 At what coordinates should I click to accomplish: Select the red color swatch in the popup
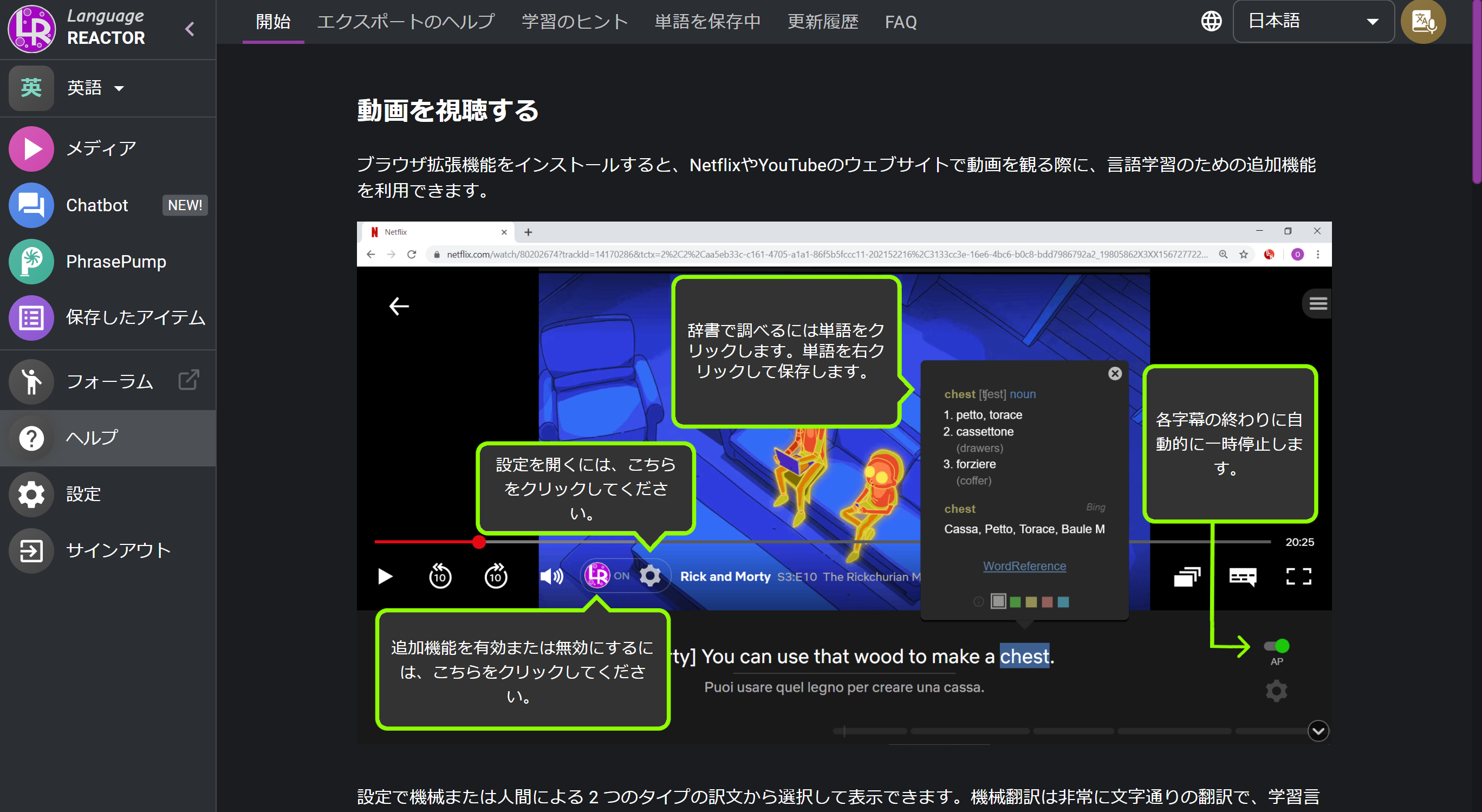pos(1047,602)
